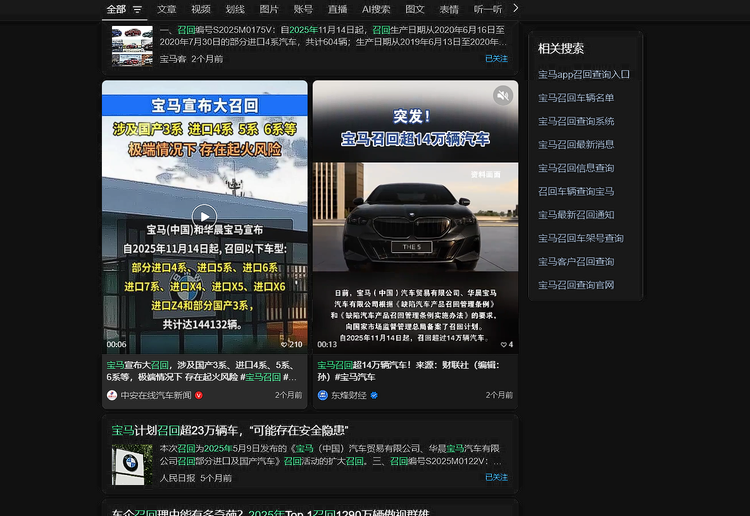This screenshot has width=750, height=516.
Task: Open 中安在线汽车新闻 profile avatar
Action: point(111,395)
